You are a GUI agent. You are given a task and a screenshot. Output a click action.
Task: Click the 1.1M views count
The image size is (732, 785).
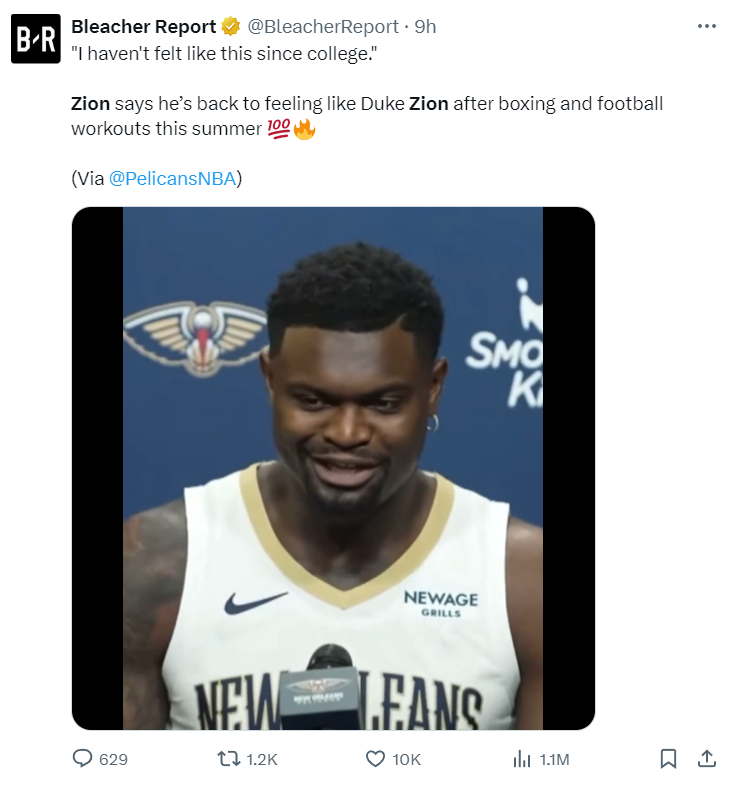(554, 760)
